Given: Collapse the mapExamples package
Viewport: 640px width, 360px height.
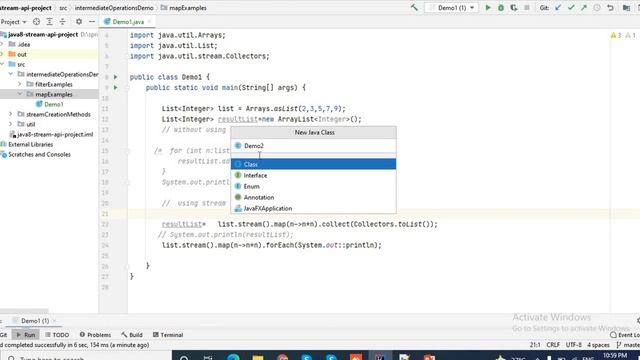Looking at the screenshot, I should [x=20, y=94].
